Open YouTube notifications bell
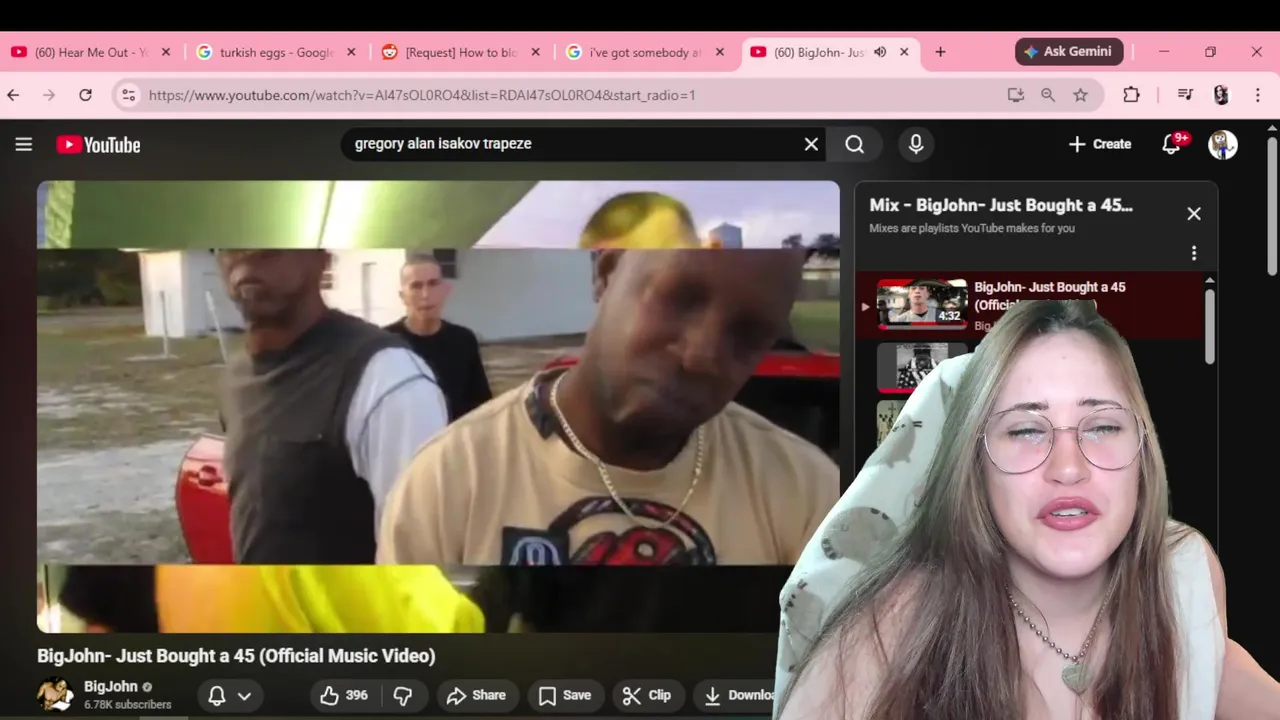 pyautogui.click(x=1172, y=144)
